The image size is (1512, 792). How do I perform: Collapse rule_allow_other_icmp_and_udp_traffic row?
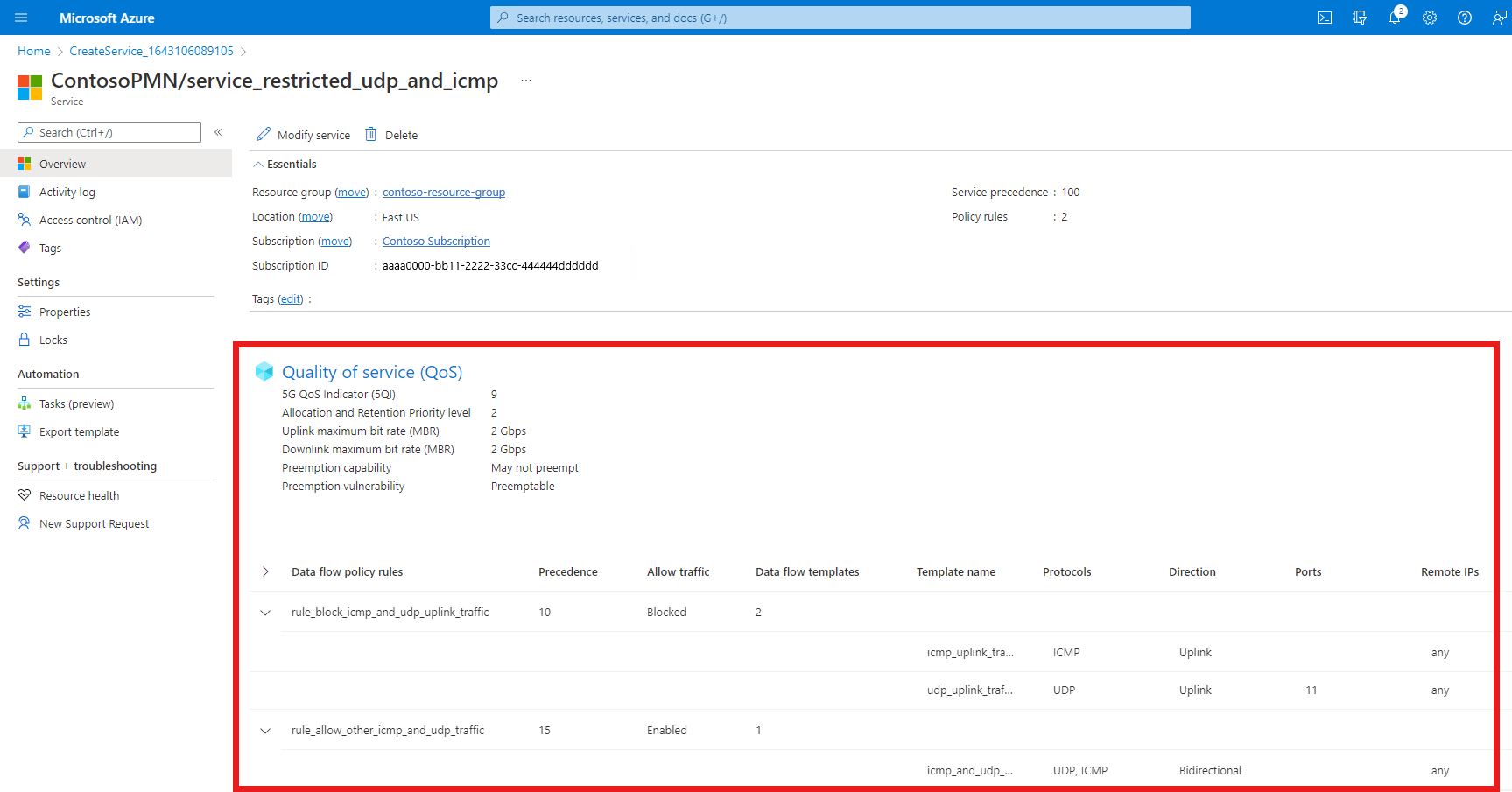[265, 730]
